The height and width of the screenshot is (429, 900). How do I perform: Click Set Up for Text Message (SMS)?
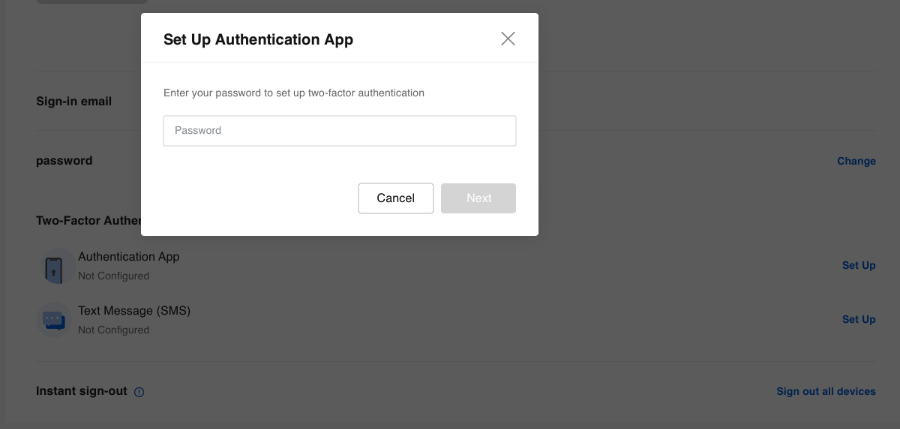[858, 319]
